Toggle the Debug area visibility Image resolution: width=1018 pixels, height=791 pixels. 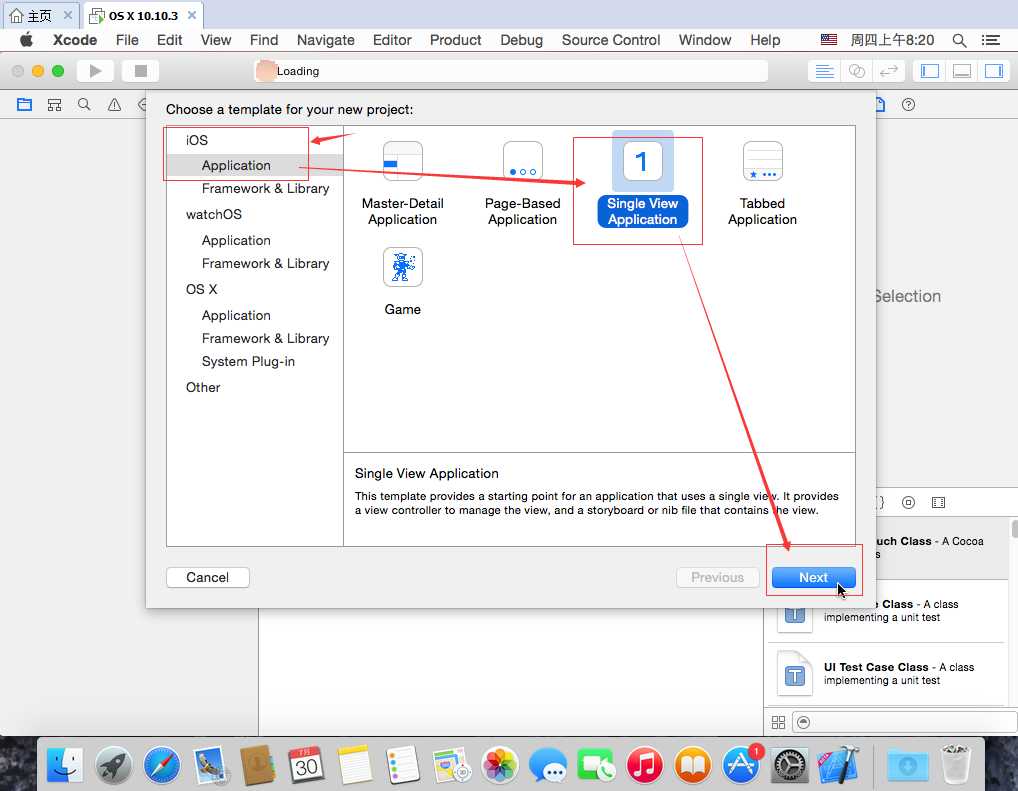point(962,71)
